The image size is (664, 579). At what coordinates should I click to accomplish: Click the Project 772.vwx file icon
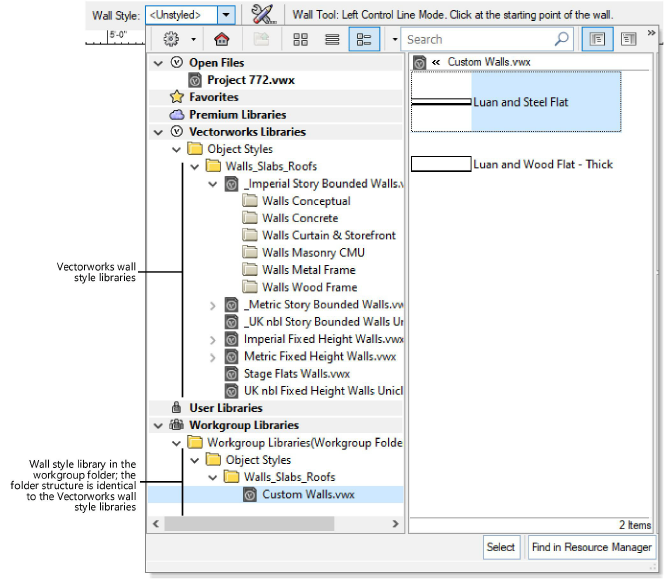(195, 80)
